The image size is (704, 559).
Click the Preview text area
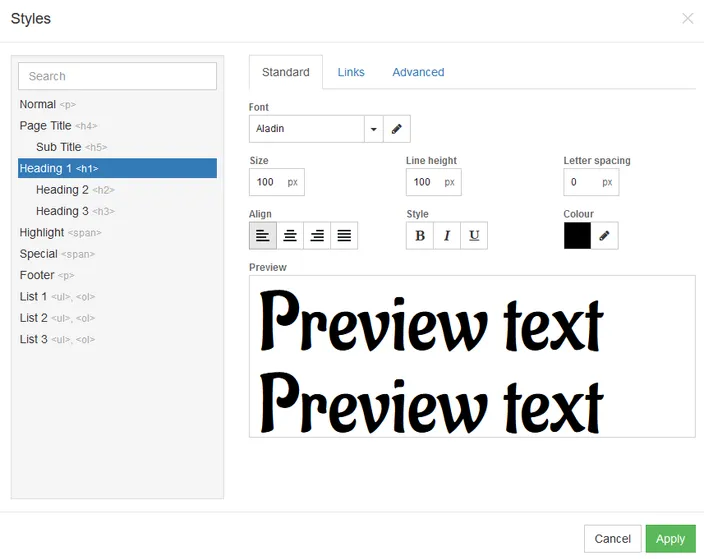[472, 356]
